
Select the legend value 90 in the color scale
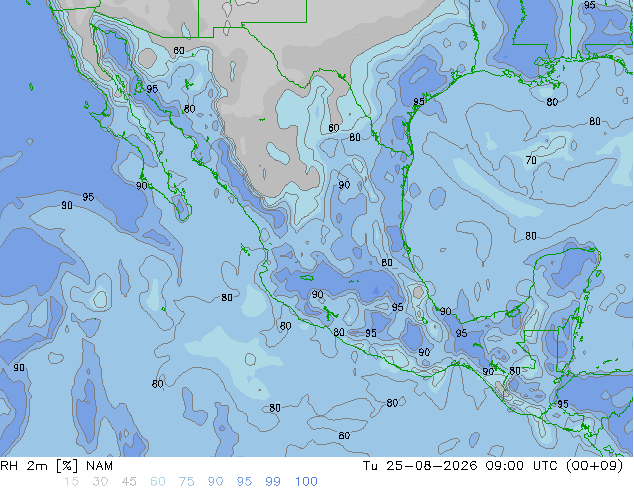click(216, 482)
